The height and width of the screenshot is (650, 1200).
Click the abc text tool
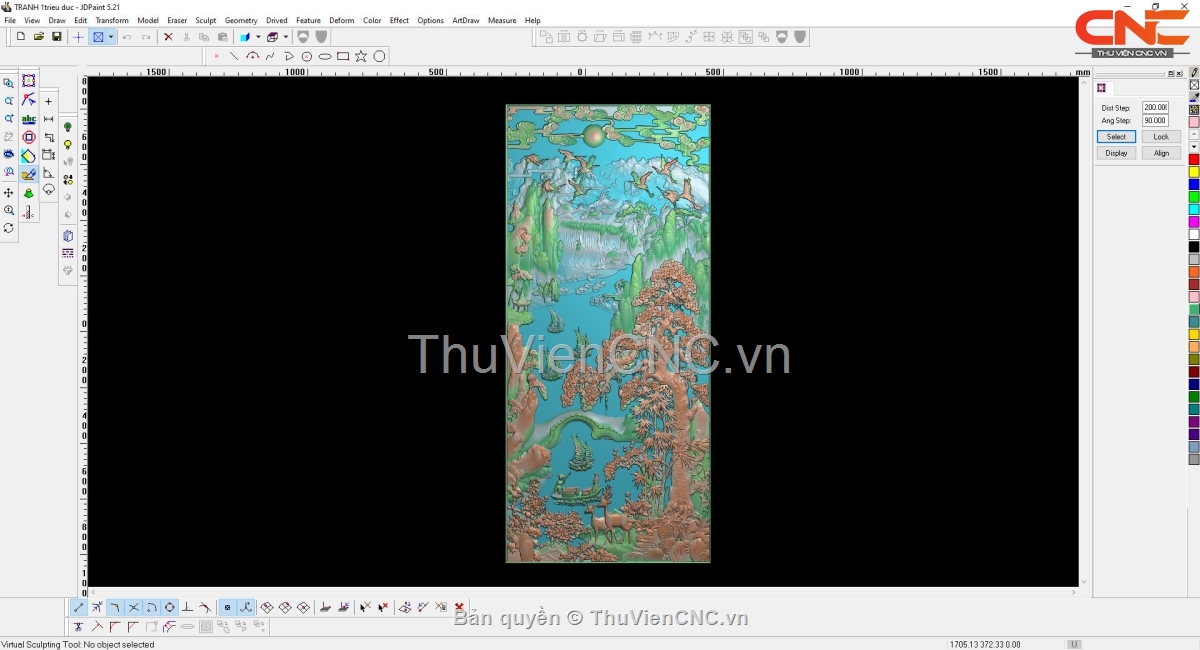pos(29,119)
